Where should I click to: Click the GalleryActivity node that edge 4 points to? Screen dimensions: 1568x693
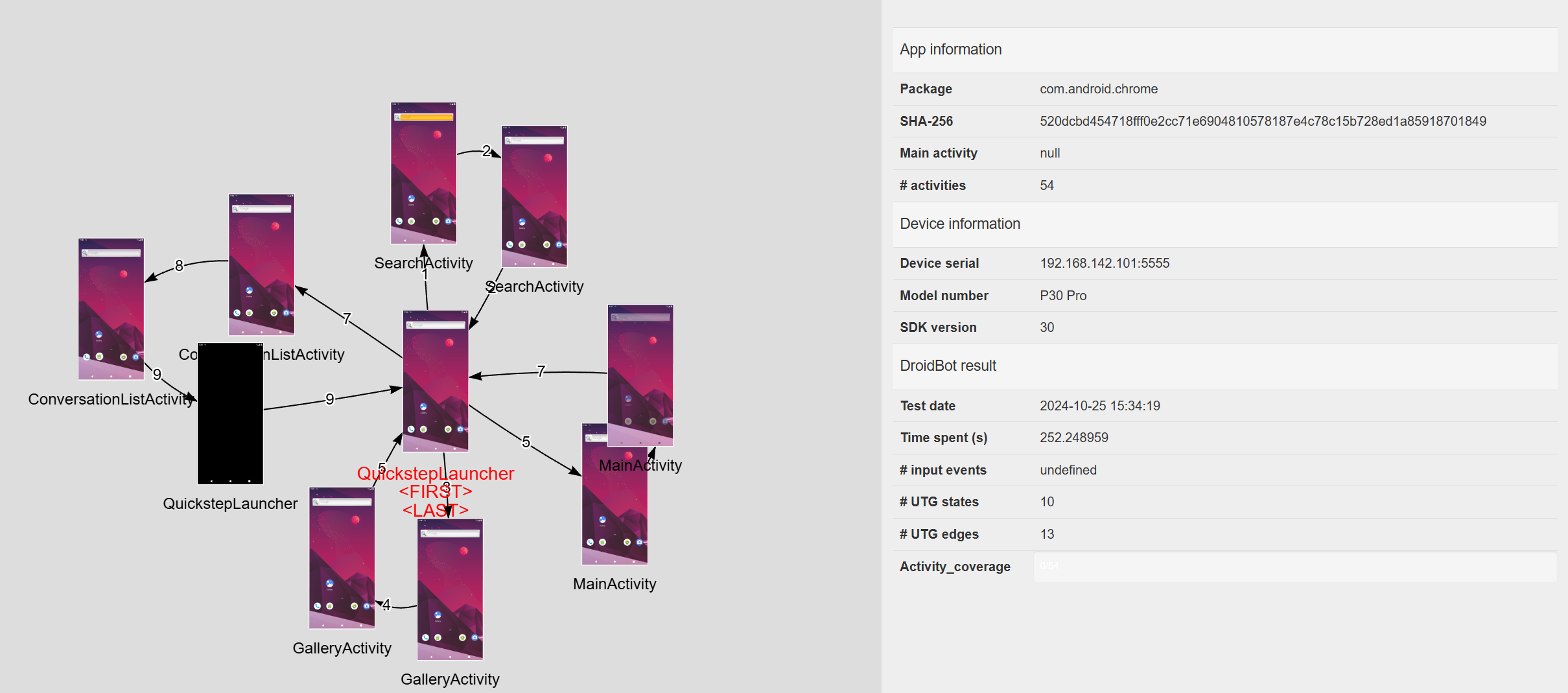[342, 558]
